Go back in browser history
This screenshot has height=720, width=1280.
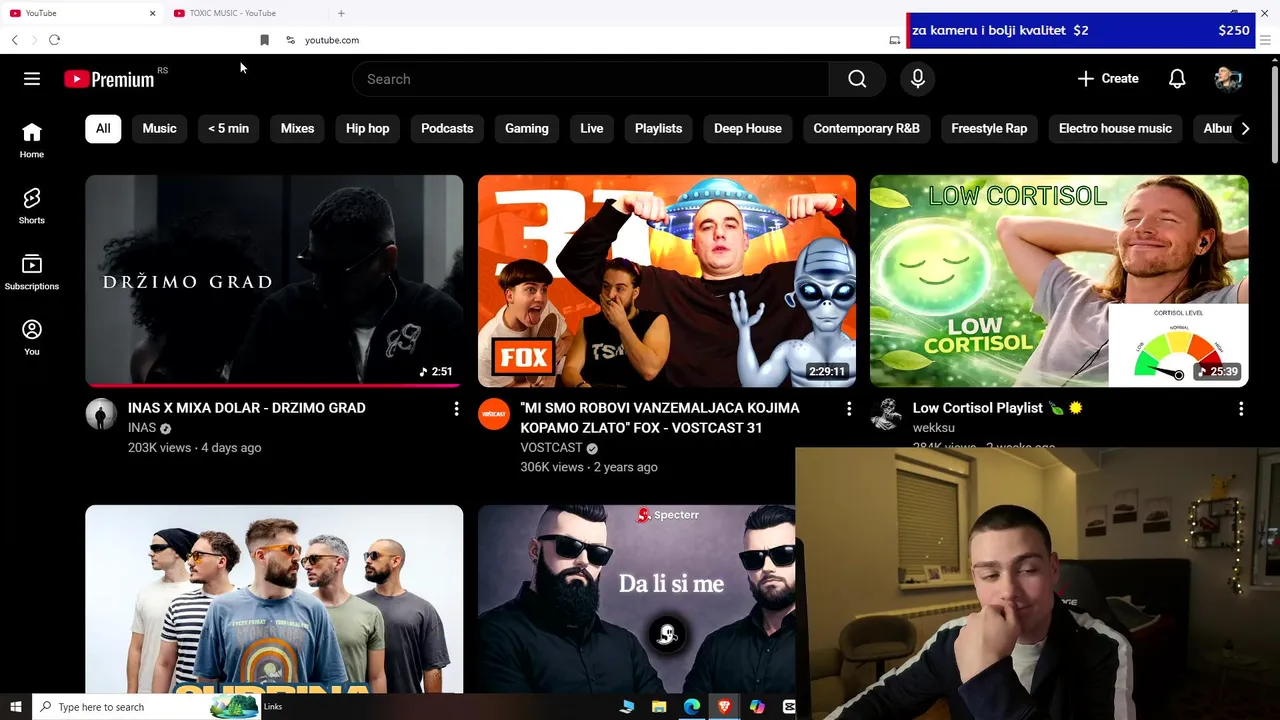click(14, 40)
